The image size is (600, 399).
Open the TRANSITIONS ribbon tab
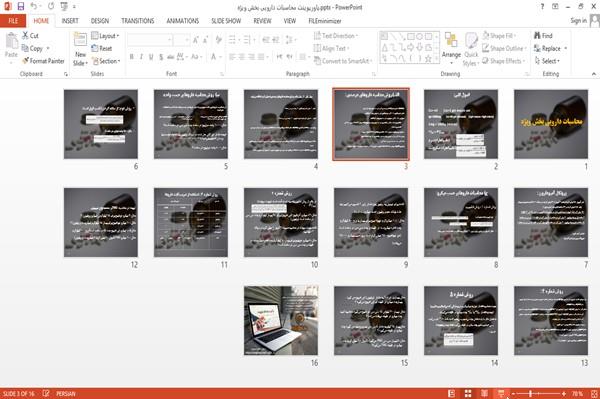(138, 21)
